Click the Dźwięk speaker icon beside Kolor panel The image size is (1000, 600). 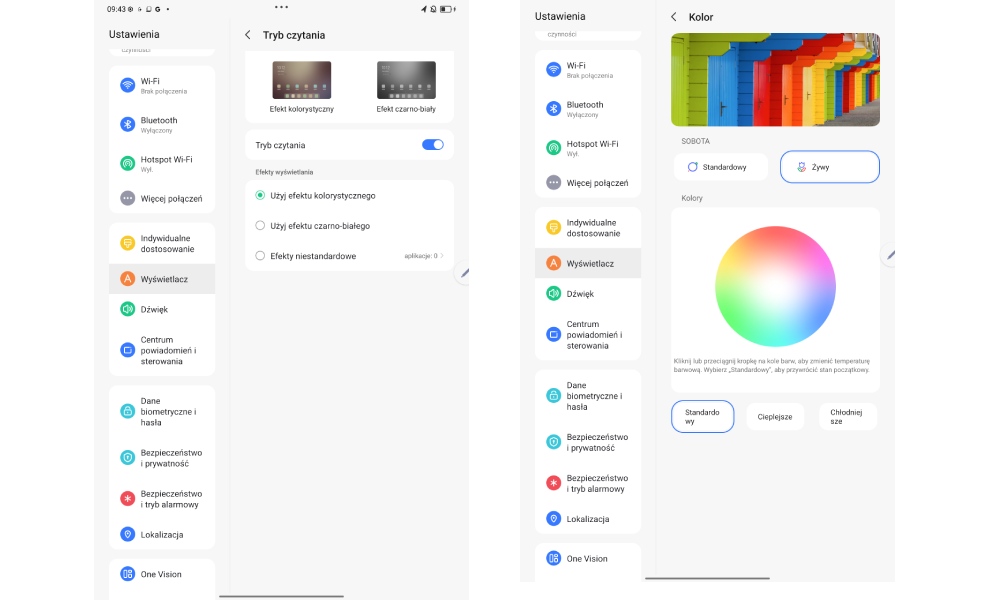click(x=553, y=294)
